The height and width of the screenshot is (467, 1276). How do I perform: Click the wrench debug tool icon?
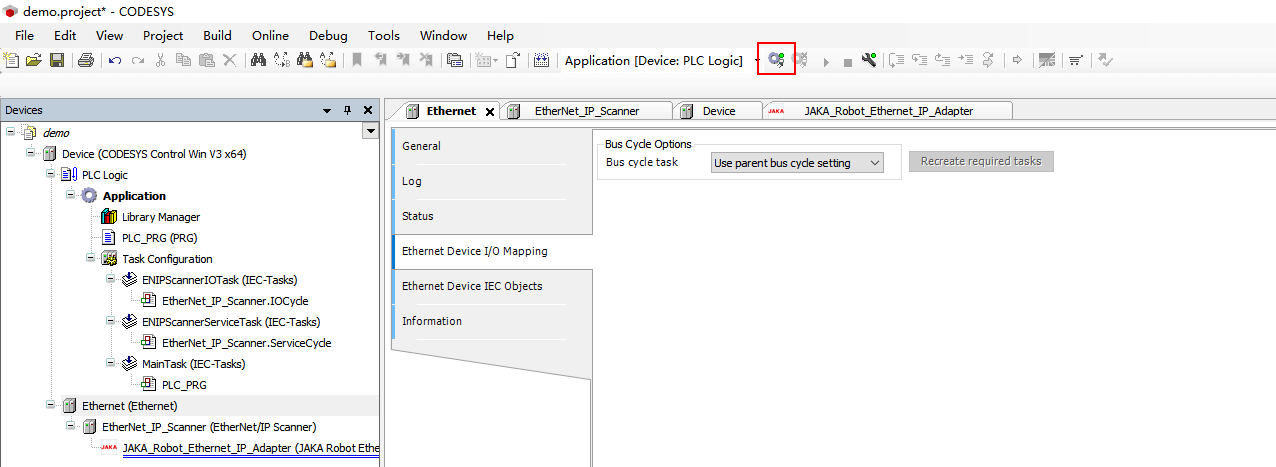pos(869,60)
